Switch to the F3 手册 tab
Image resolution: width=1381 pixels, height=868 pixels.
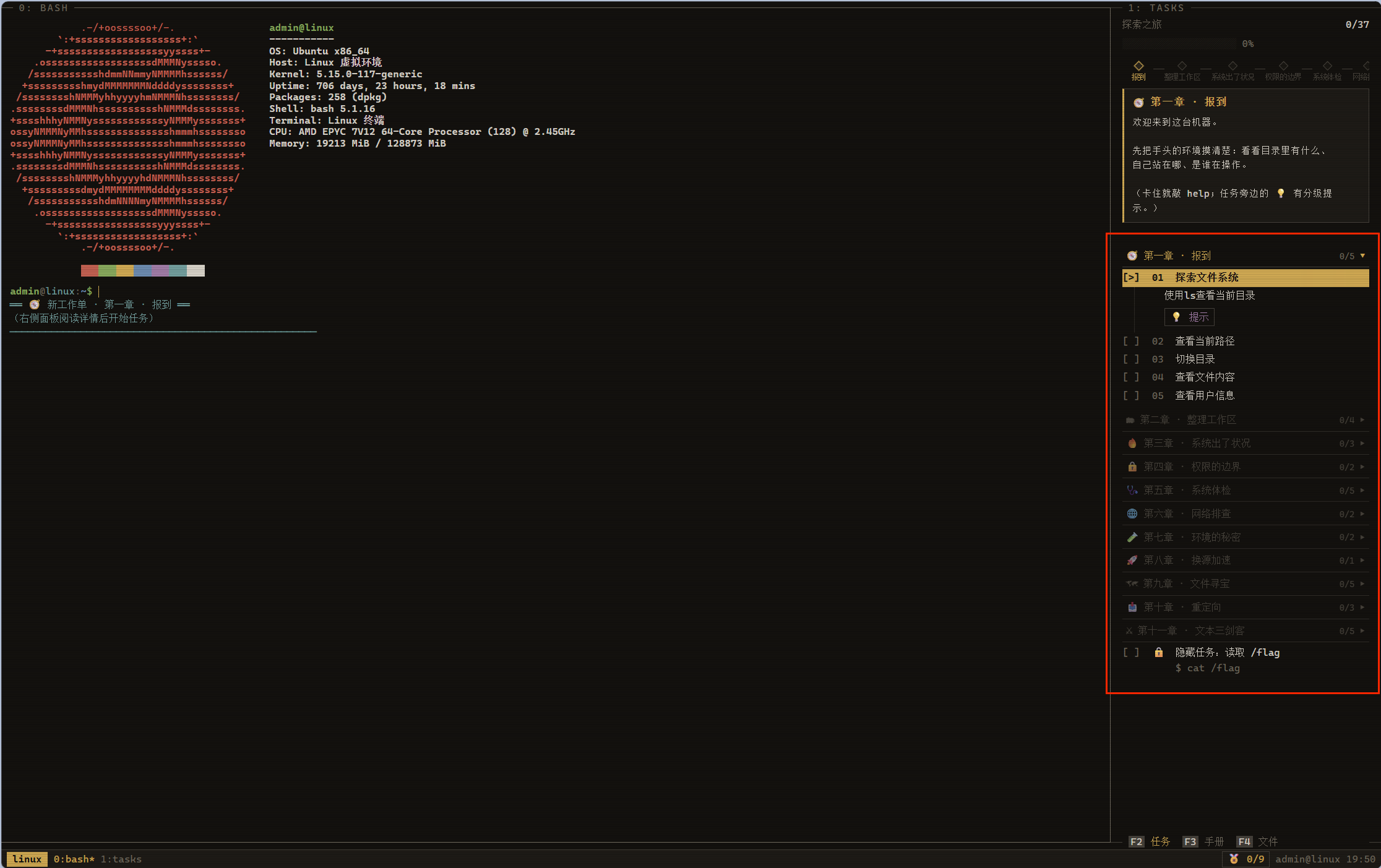point(1203,841)
